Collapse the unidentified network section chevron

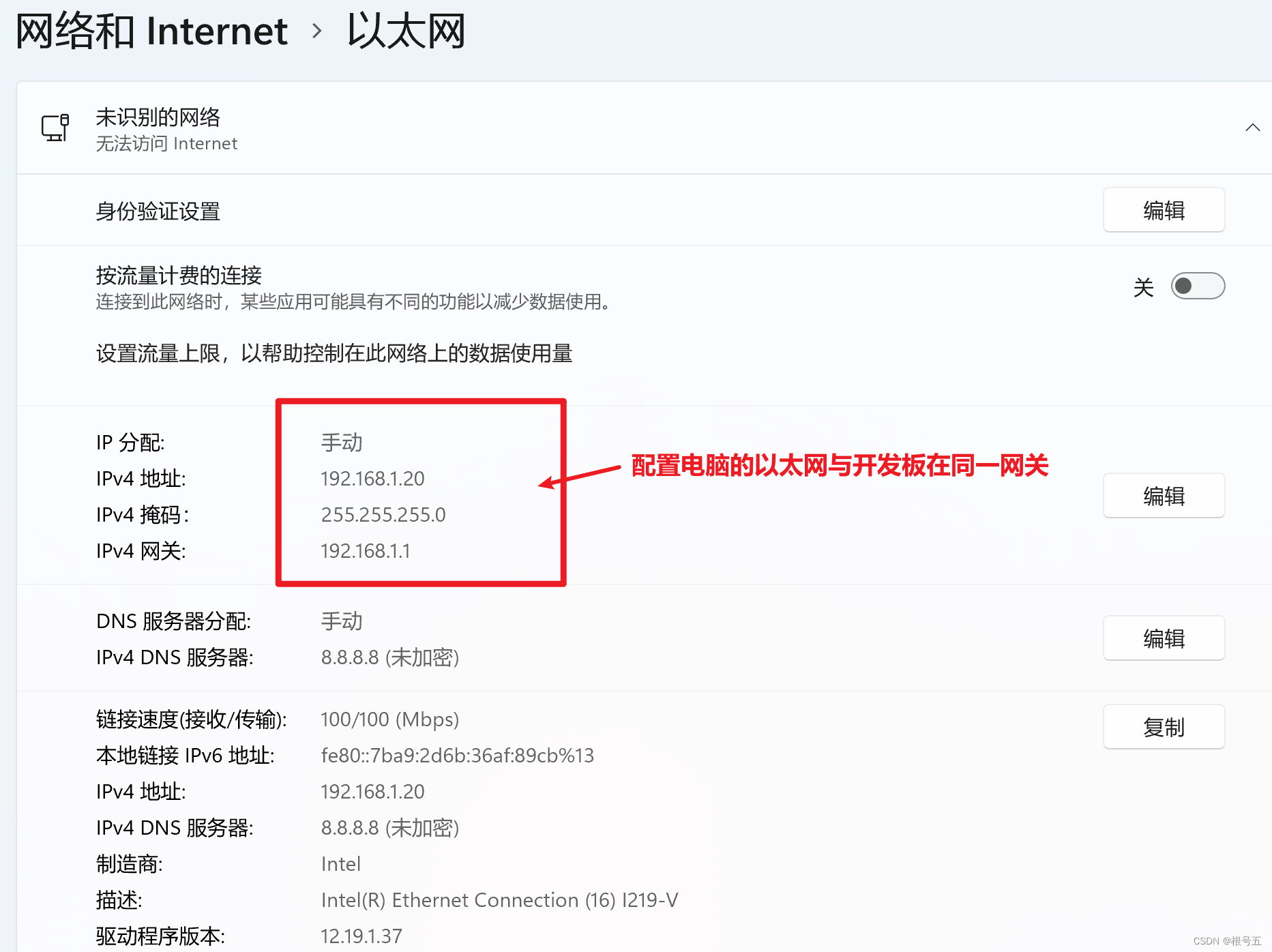pos(1252,128)
